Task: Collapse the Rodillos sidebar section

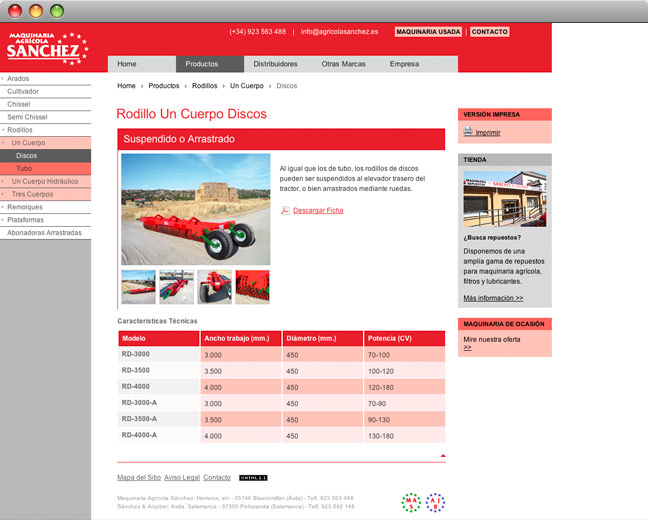Action: (3, 130)
